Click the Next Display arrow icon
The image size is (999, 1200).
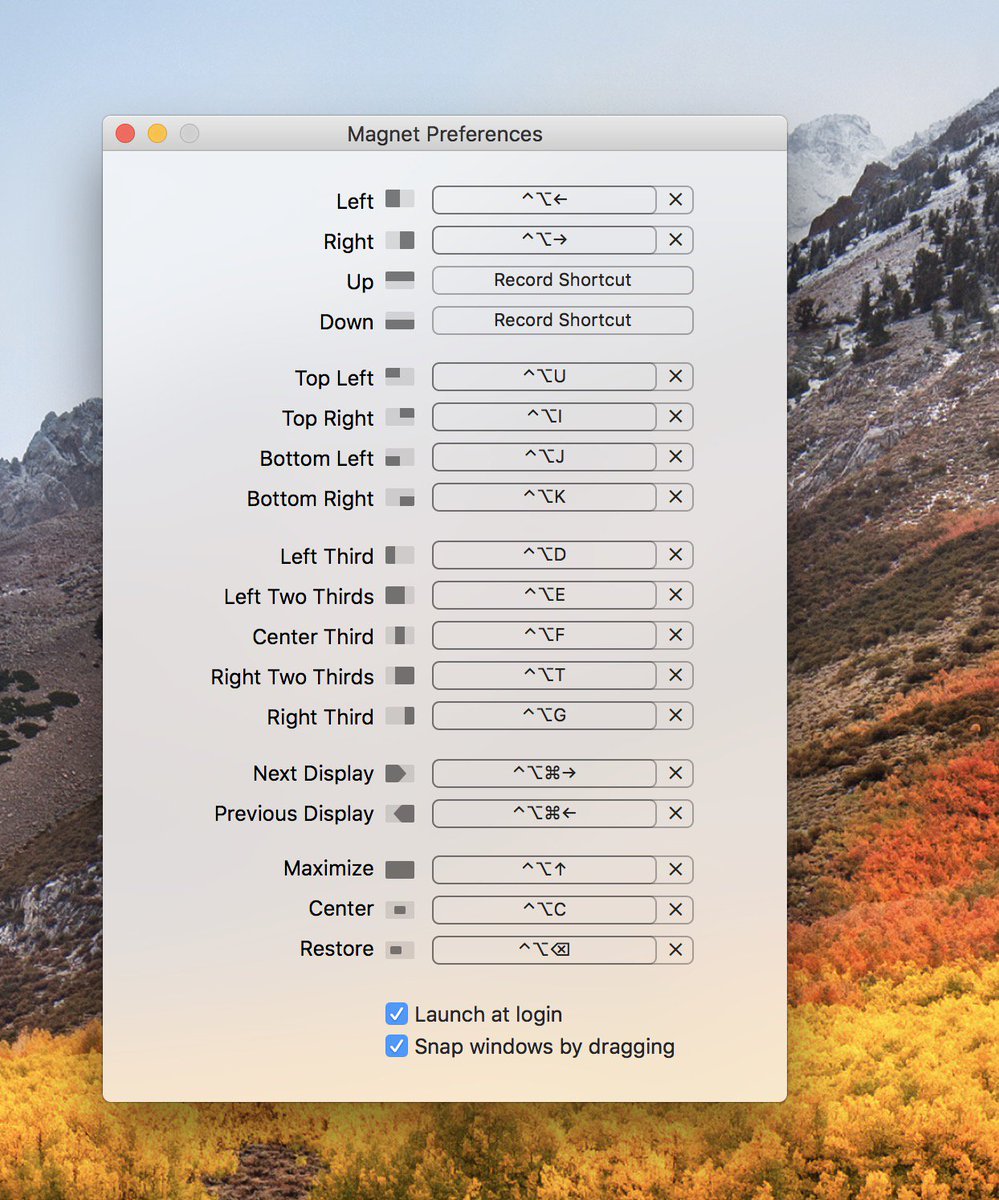click(400, 773)
